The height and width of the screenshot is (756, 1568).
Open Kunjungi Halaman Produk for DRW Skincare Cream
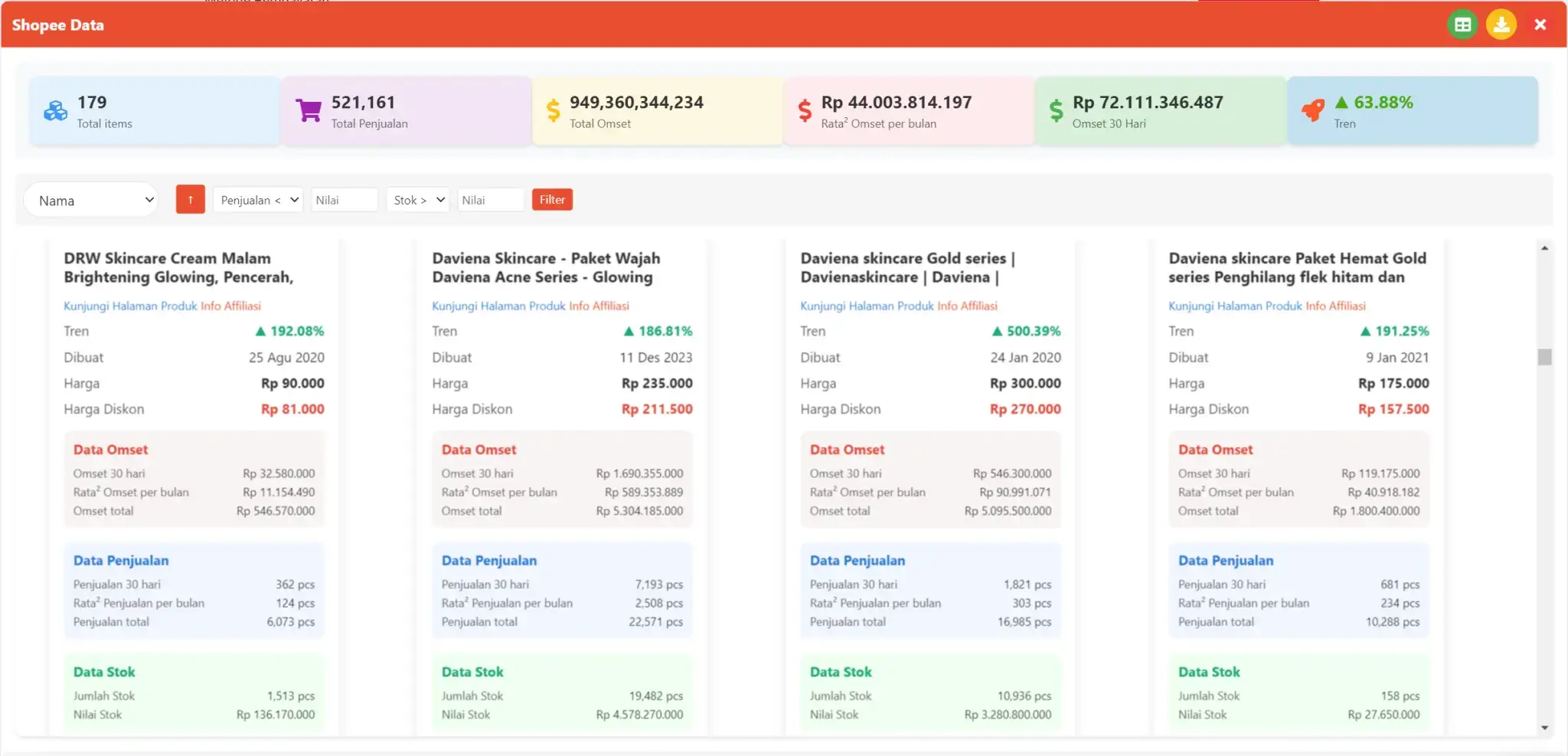[130, 306]
